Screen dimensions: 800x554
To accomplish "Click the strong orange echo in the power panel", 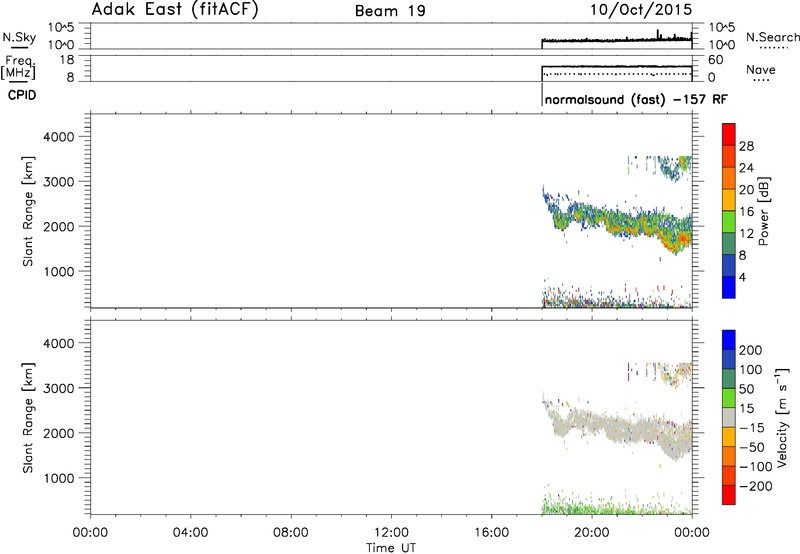I will click(682, 239).
